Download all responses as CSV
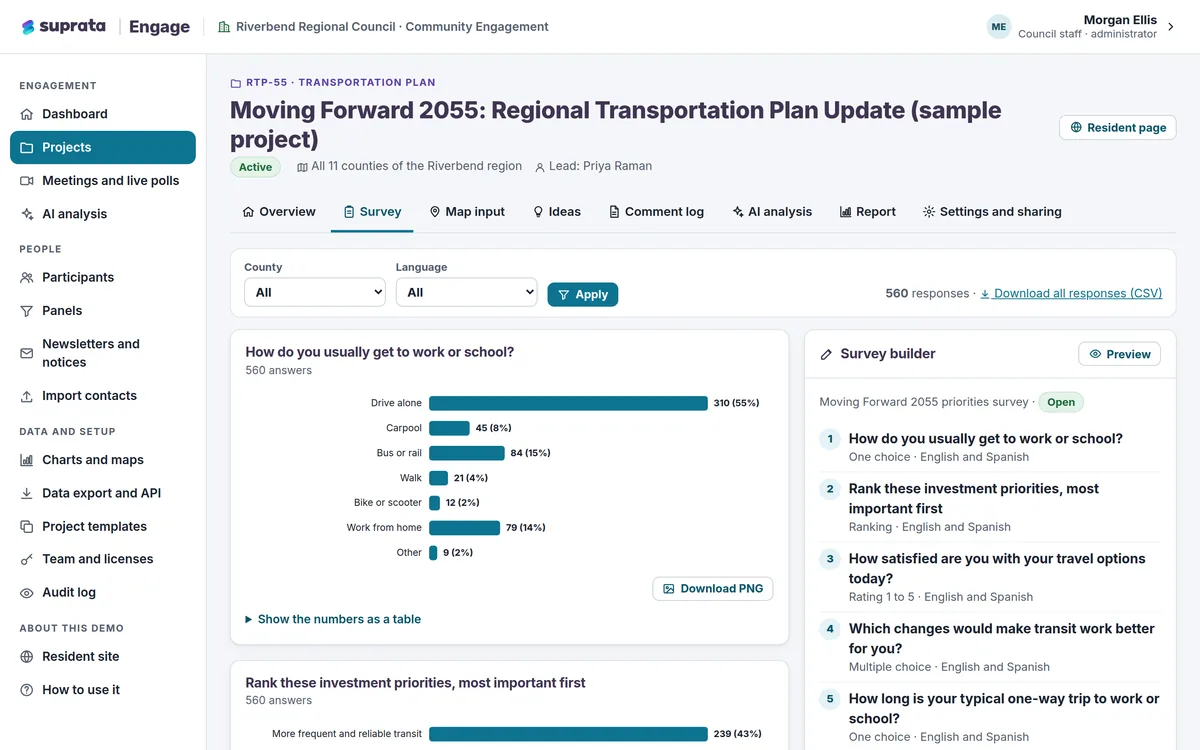Screen dimensions: 1200x750 click(x=1071, y=293)
